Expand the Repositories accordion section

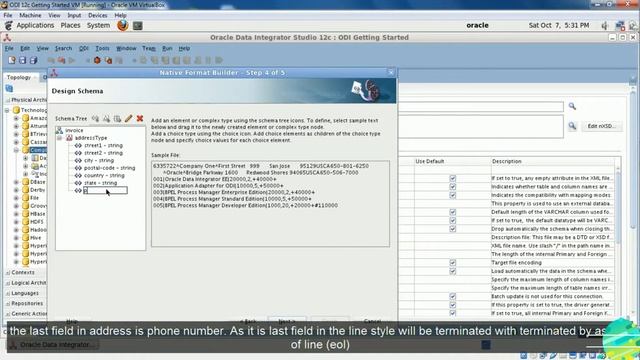[x=27, y=303]
